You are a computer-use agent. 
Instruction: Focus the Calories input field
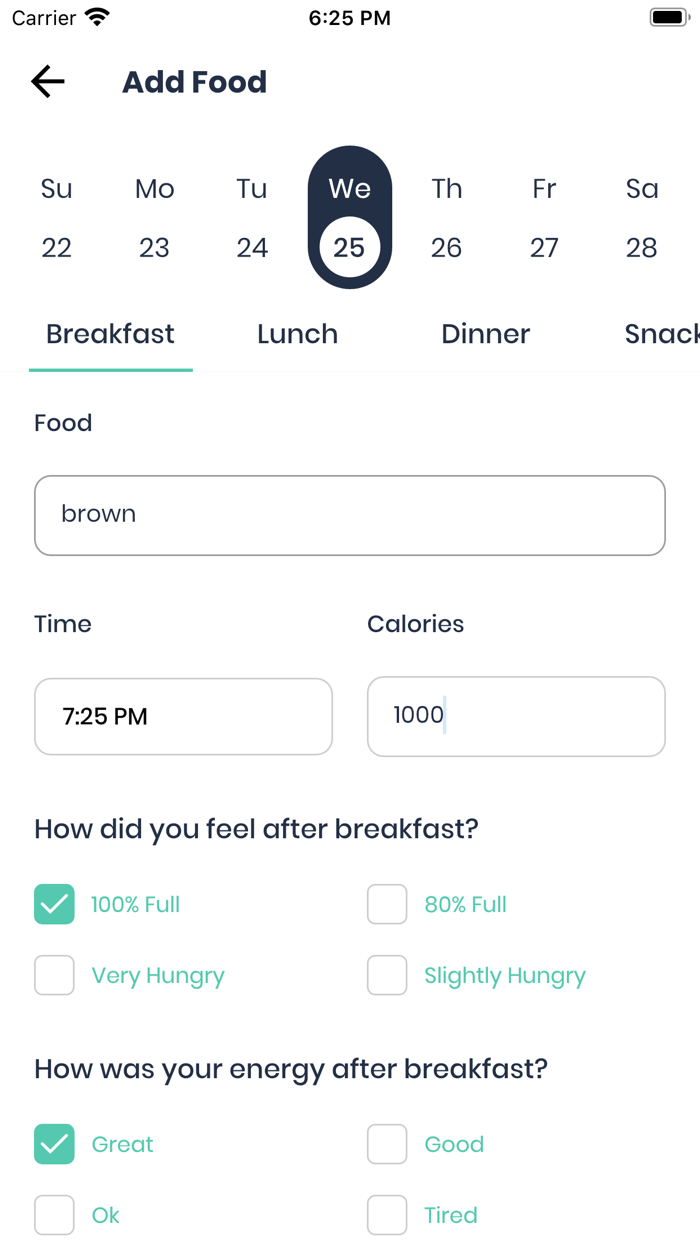[x=516, y=716]
